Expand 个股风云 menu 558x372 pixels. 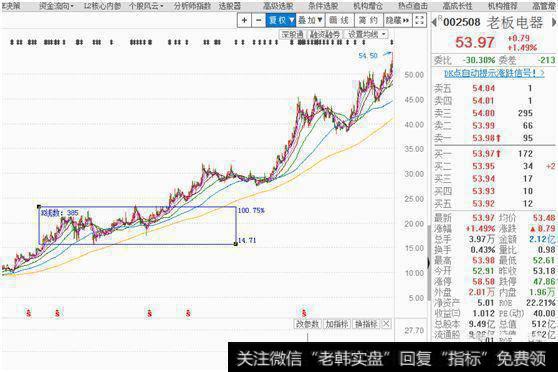[x=146, y=6]
